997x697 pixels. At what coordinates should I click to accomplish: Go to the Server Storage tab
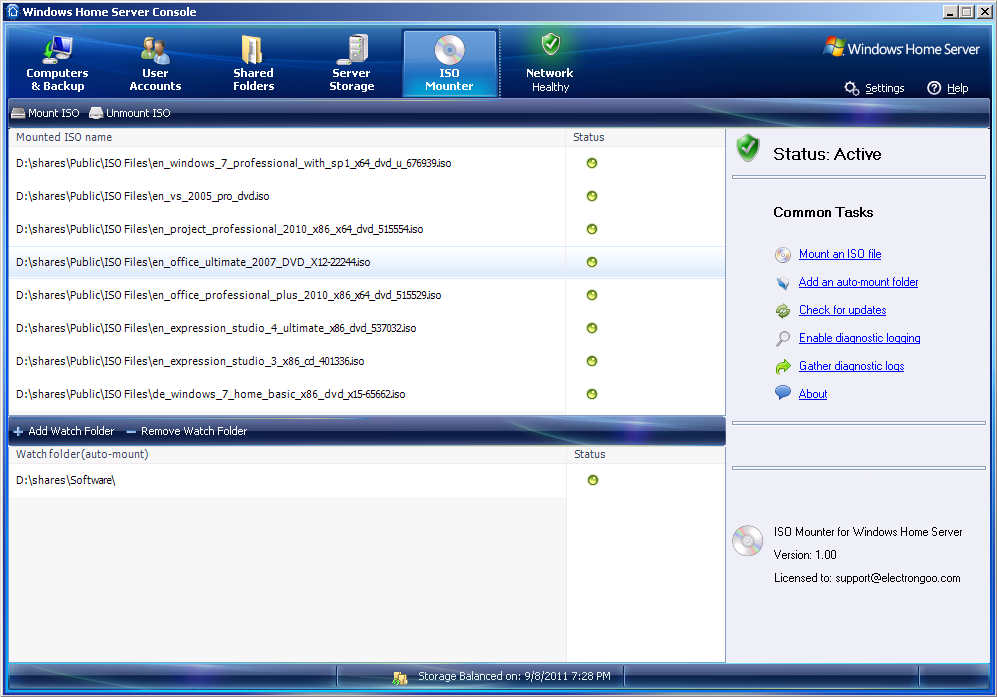pos(352,64)
